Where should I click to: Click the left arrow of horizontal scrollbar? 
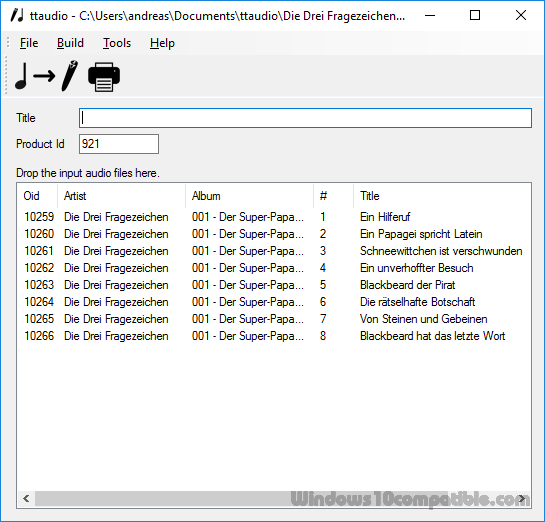pyautogui.click(x=26, y=499)
